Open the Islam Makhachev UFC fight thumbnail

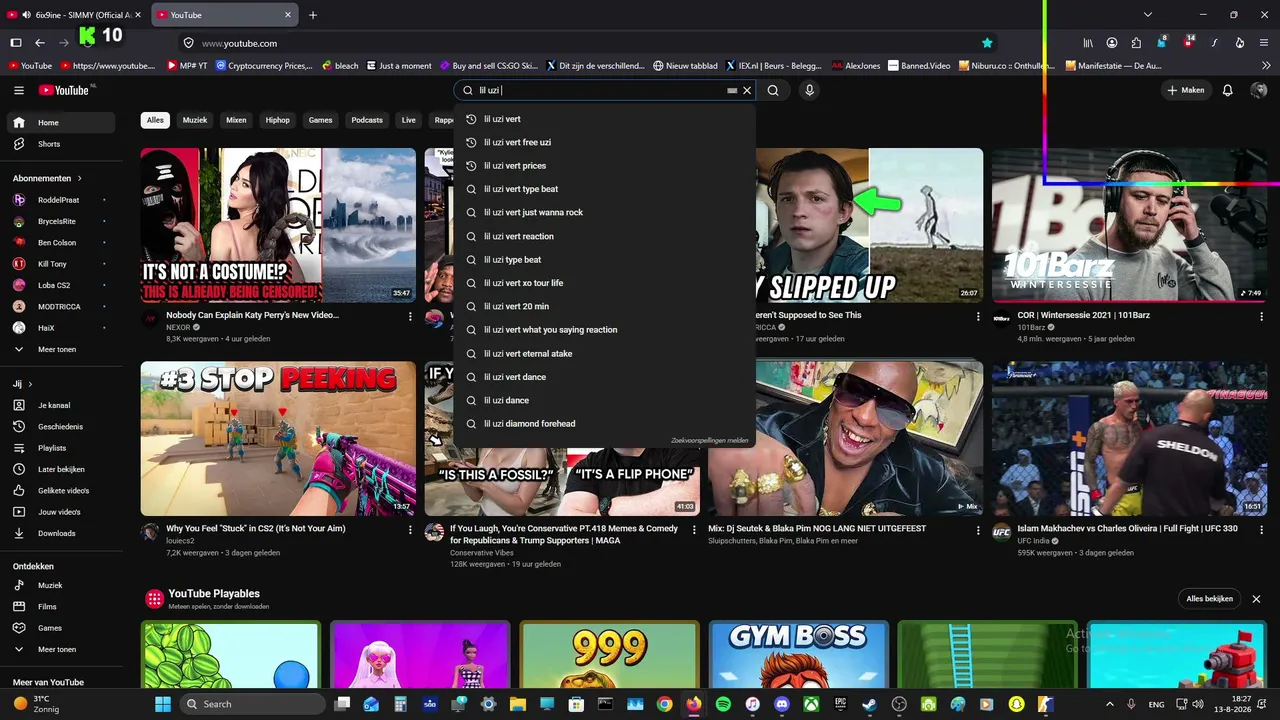1130,439
